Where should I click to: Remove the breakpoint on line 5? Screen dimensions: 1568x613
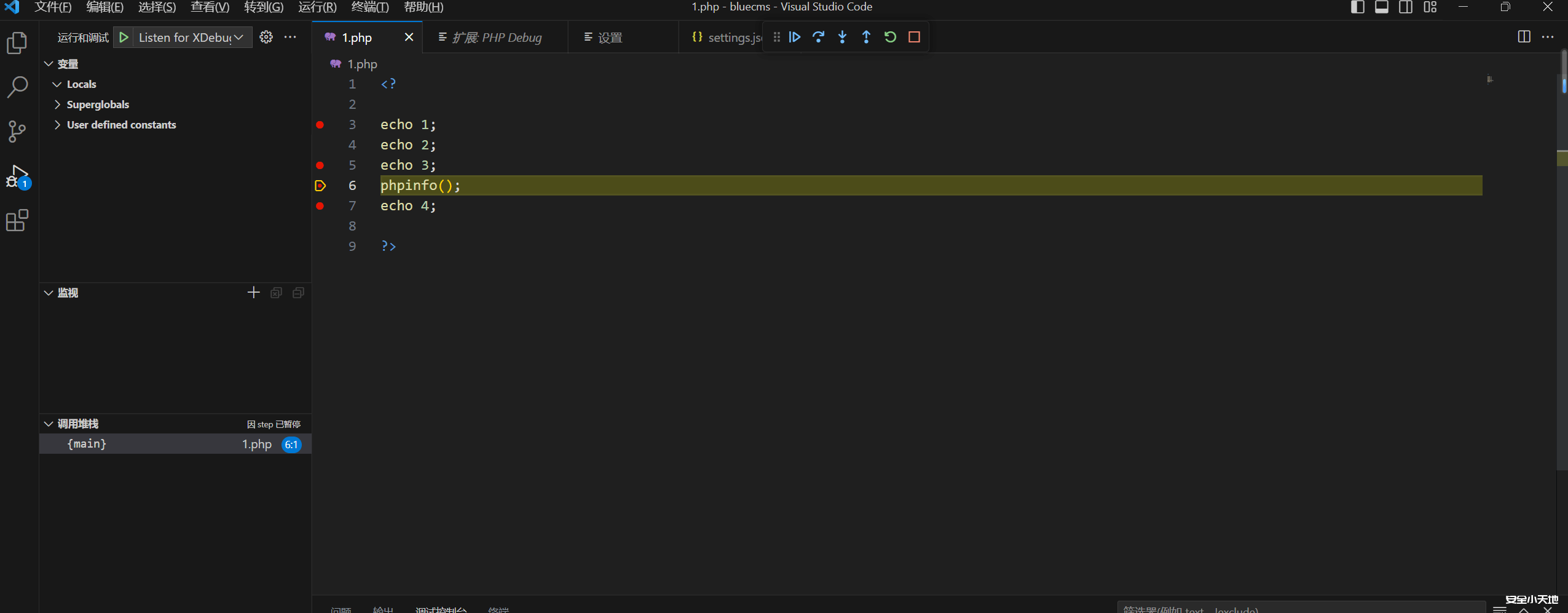320,165
